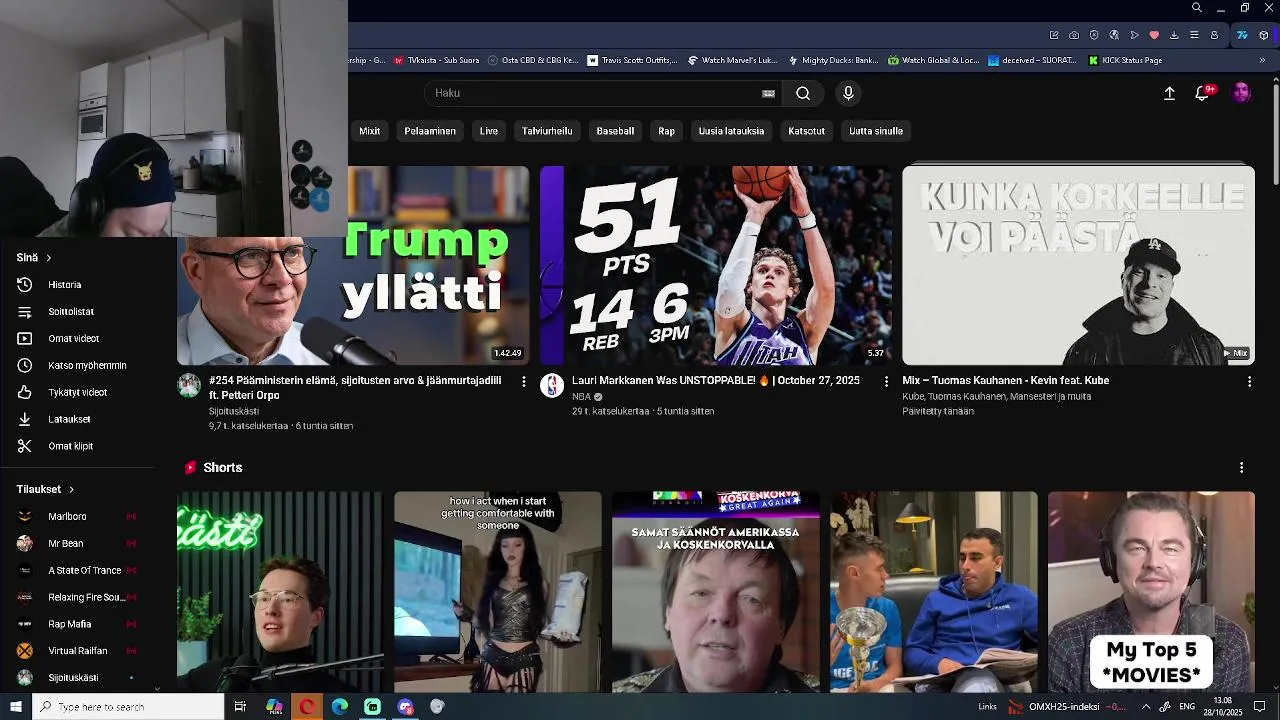Open Task View in the taskbar
This screenshot has height=720, width=1280.
pyautogui.click(x=240, y=707)
